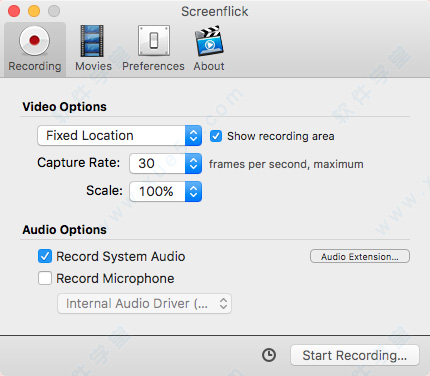Open the Movies filmstrip icon
Viewport: 430px width, 376px height.
tap(92, 41)
